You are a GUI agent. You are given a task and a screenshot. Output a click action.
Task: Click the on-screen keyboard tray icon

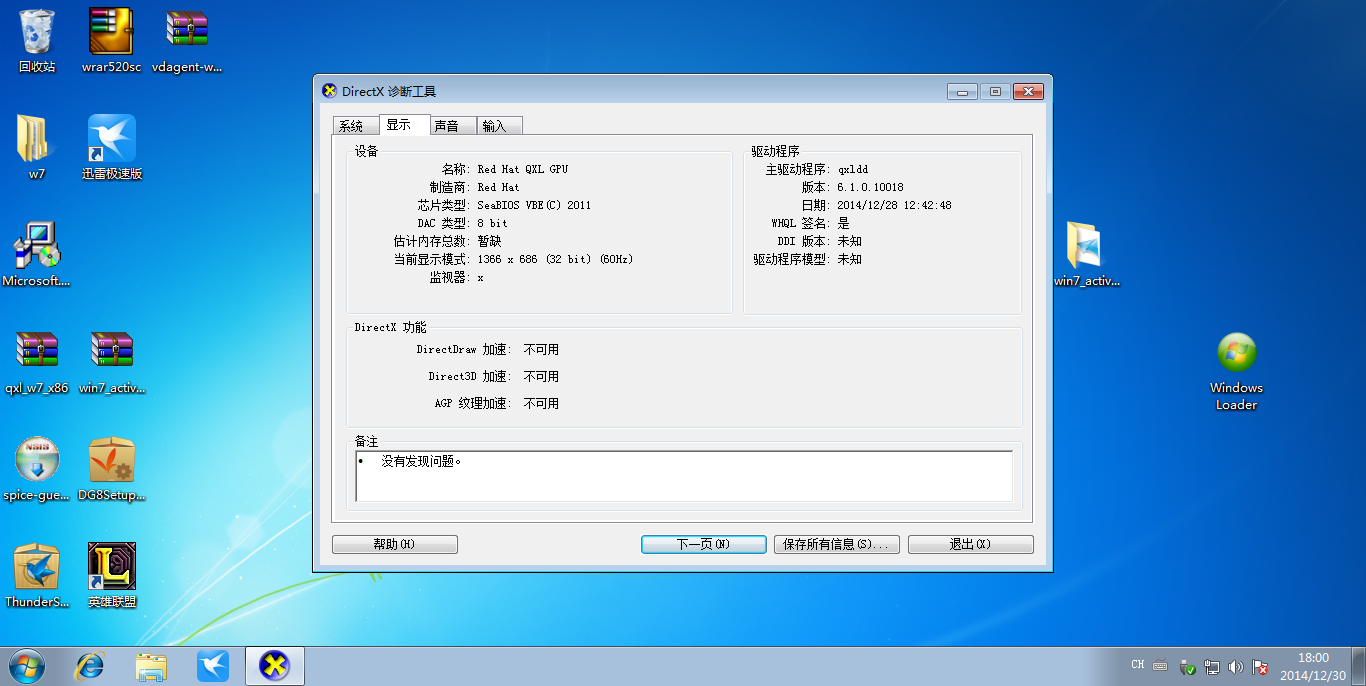click(x=1160, y=666)
